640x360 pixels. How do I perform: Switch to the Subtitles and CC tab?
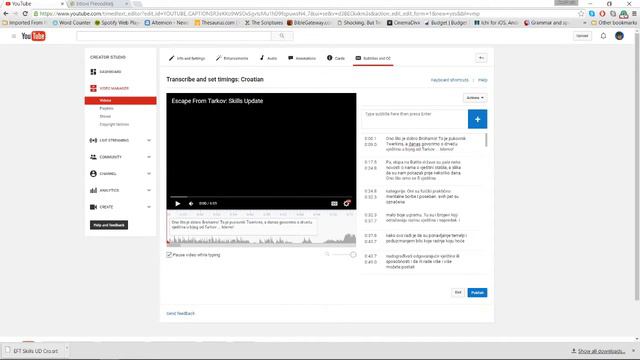[373, 58]
